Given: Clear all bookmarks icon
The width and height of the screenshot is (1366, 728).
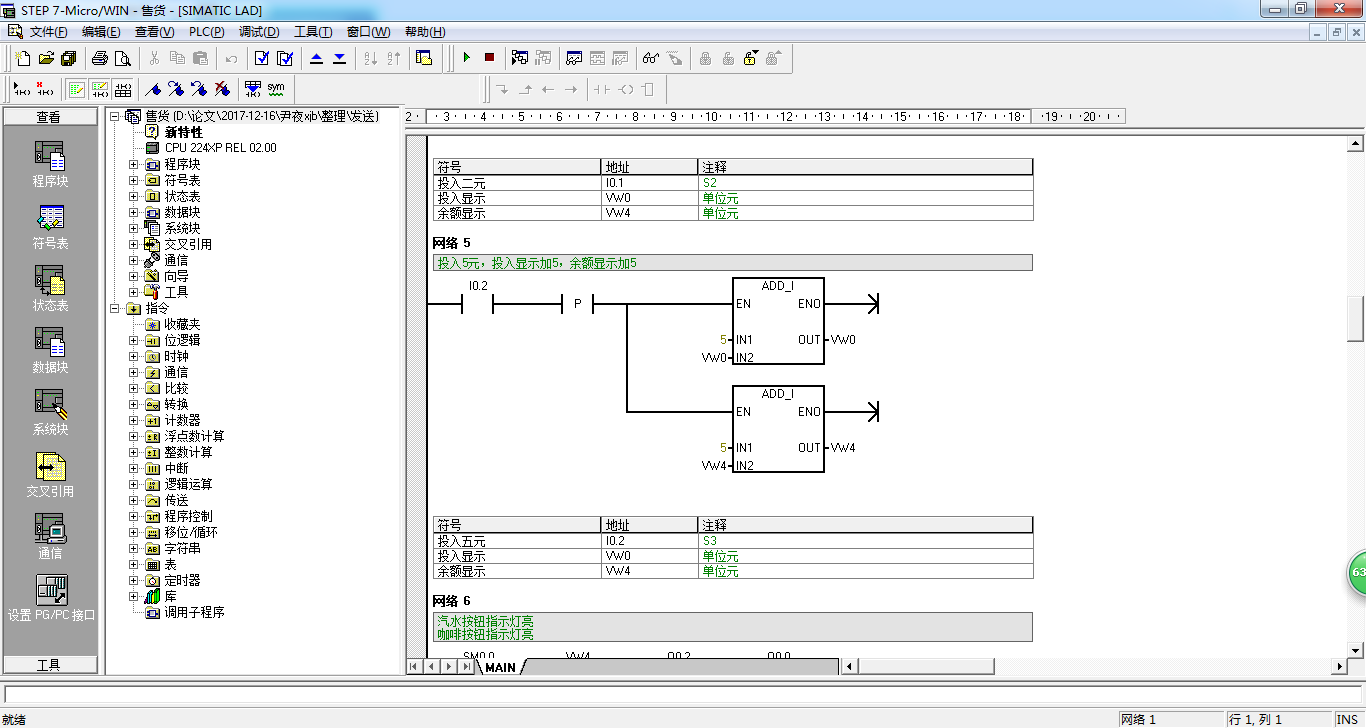Looking at the screenshot, I should click(223, 89).
